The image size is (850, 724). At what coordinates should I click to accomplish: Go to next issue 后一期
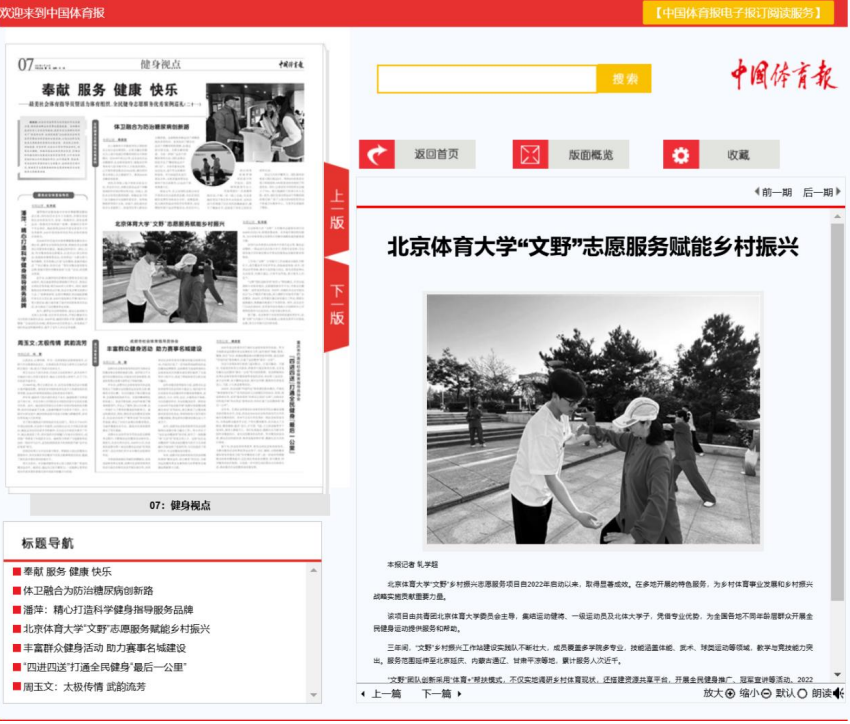(x=817, y=192)
